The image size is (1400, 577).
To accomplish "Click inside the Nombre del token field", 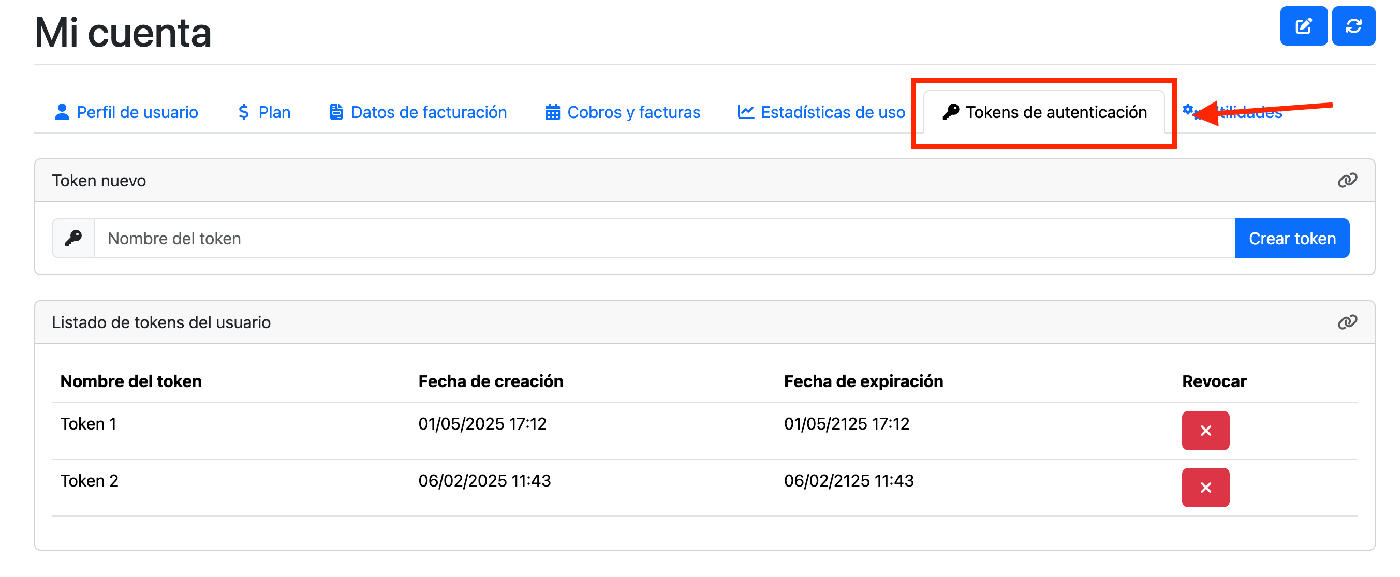I will pos(400,238).
